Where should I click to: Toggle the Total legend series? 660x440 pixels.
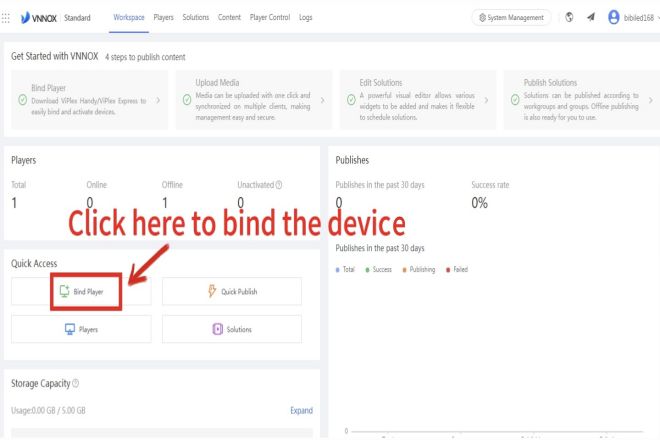tap(345, 269)
